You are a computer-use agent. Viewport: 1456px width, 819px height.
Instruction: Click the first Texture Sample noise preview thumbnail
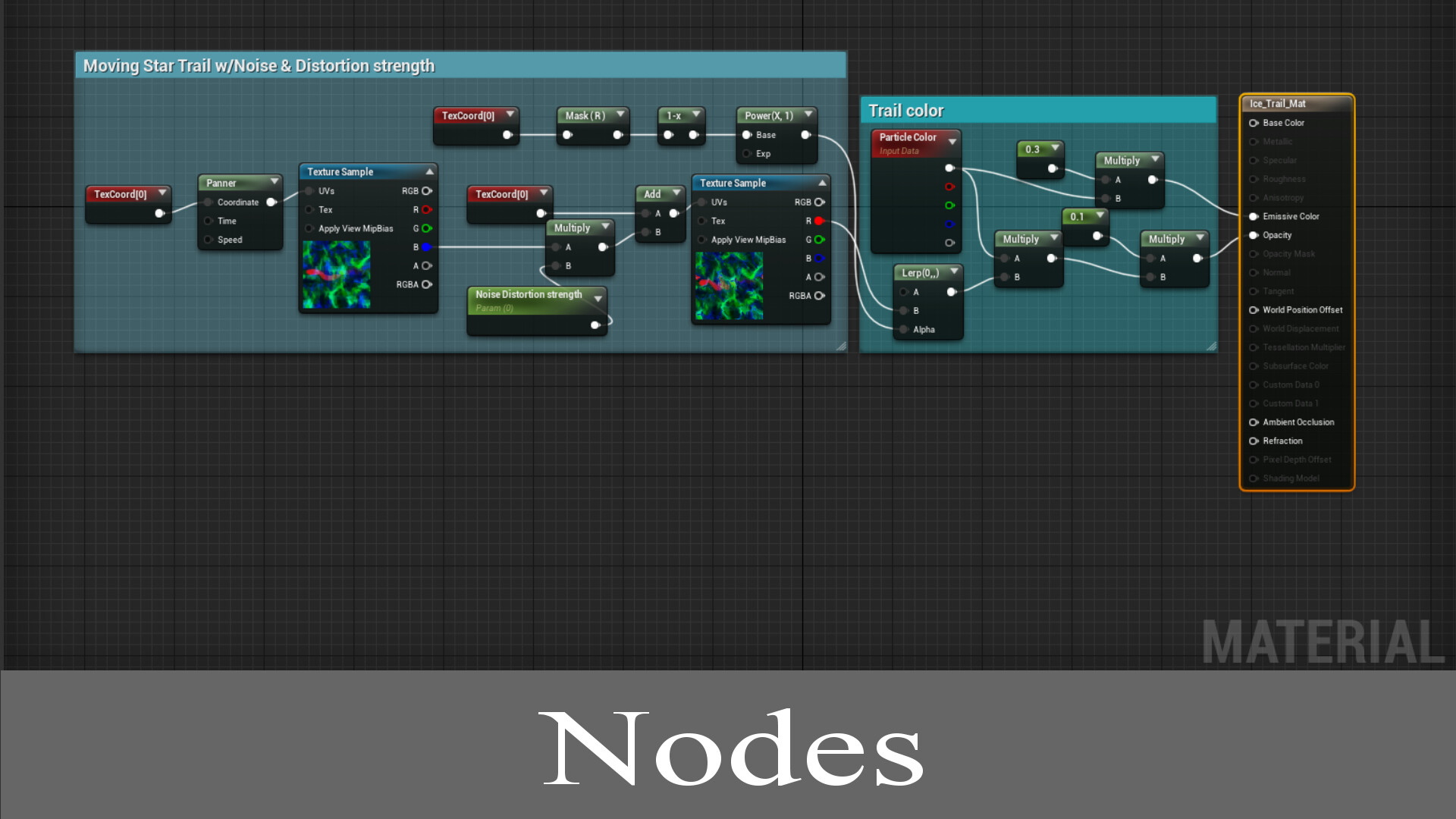coord(337,275)
